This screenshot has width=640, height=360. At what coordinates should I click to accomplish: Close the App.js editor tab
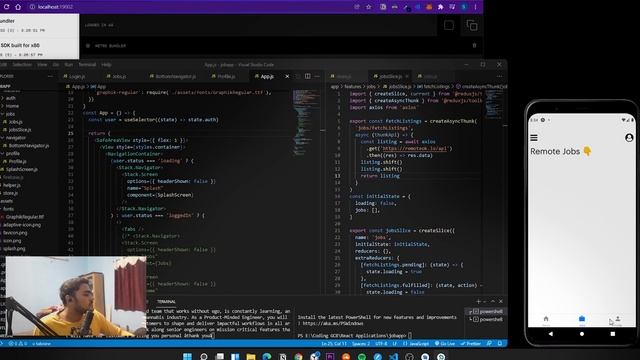coord(287,76)
